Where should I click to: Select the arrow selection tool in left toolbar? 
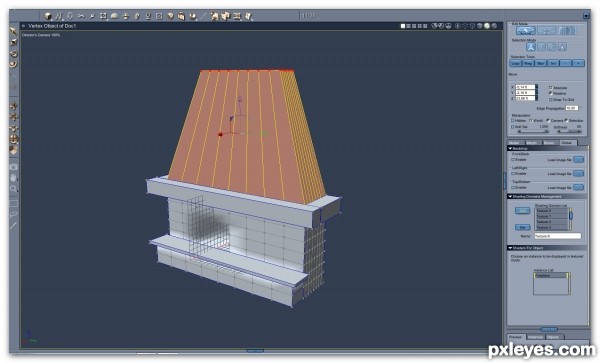[13, 31]
